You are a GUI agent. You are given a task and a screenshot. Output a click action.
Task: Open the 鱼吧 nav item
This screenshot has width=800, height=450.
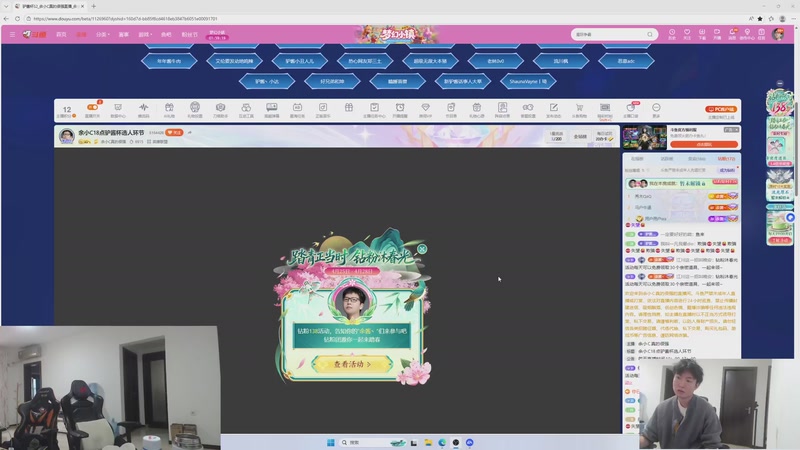point(166,35)
